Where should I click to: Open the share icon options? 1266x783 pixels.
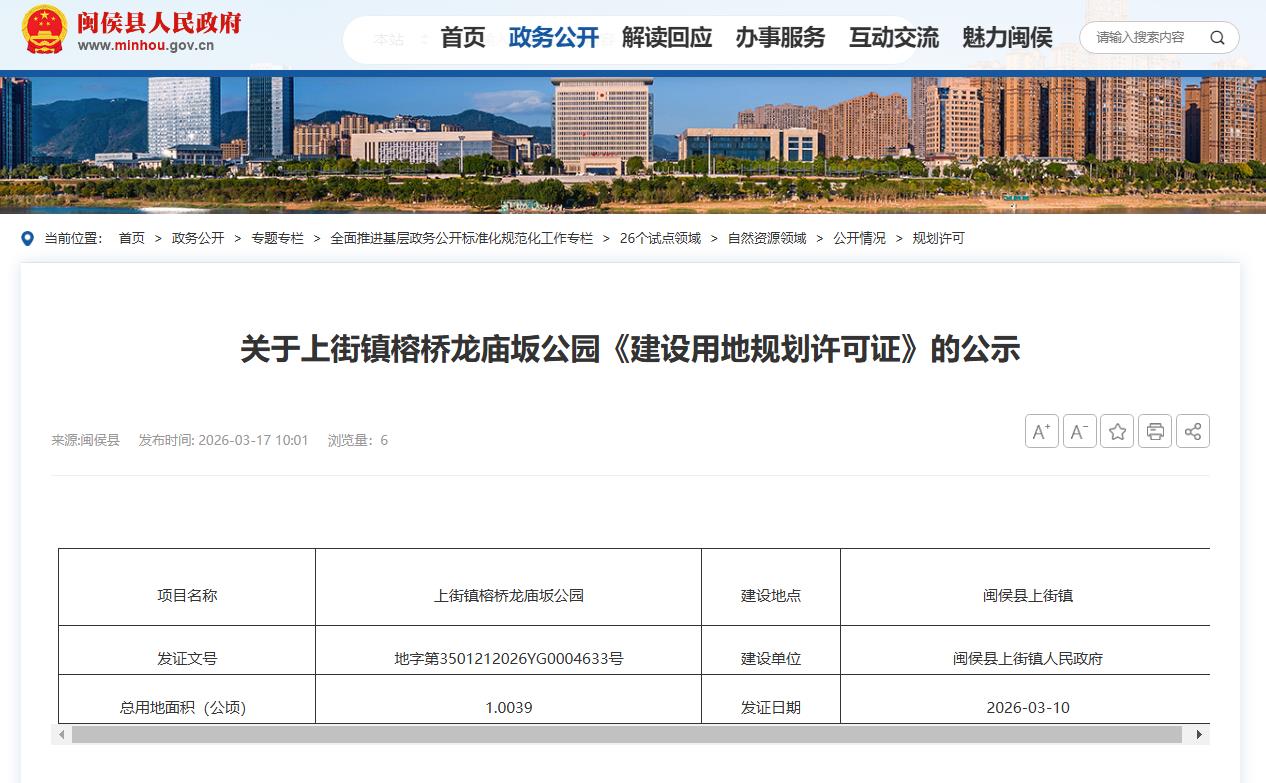[1192, 431]
